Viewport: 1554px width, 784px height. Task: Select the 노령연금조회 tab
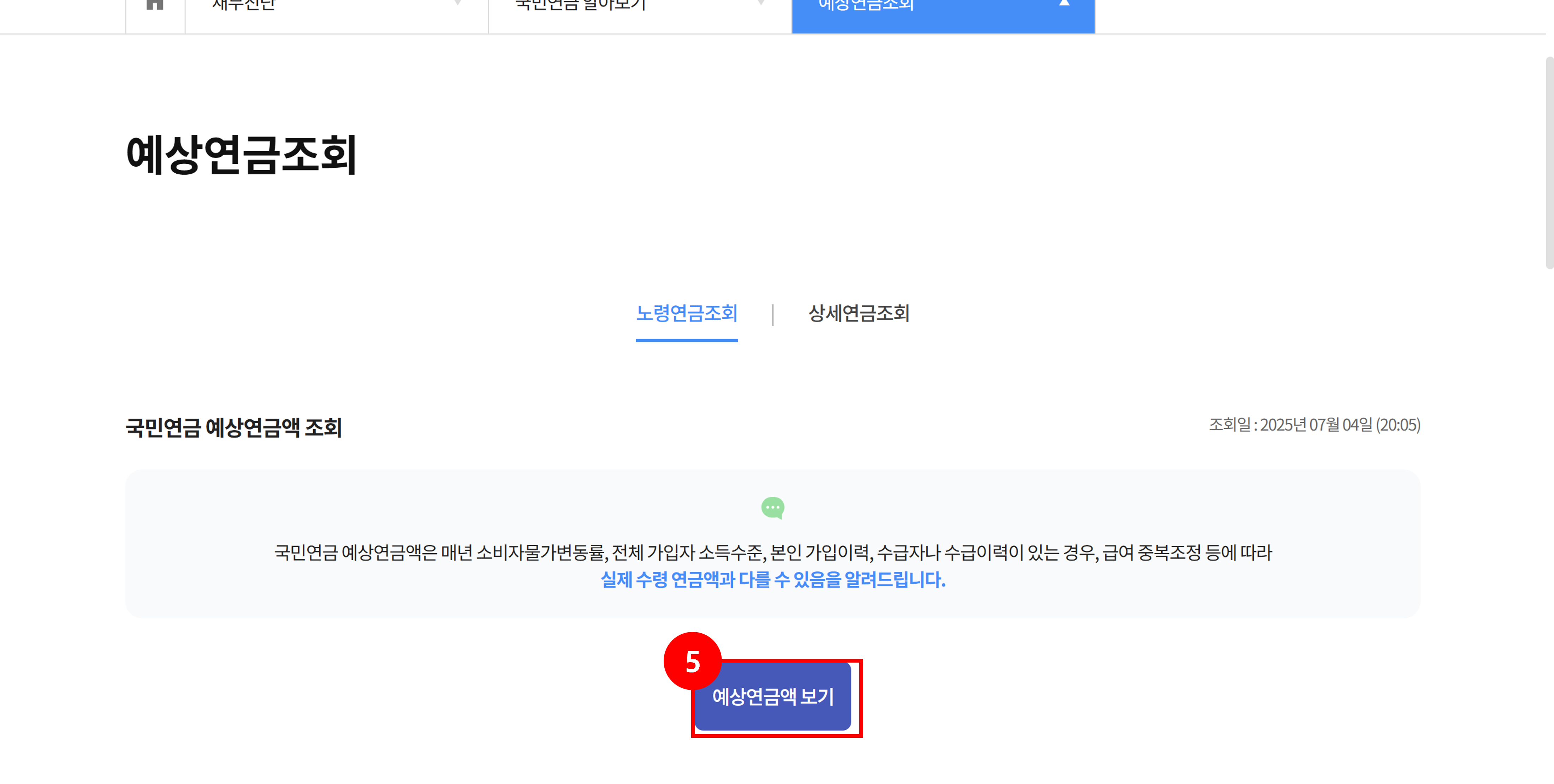click(x=687, y=313)
